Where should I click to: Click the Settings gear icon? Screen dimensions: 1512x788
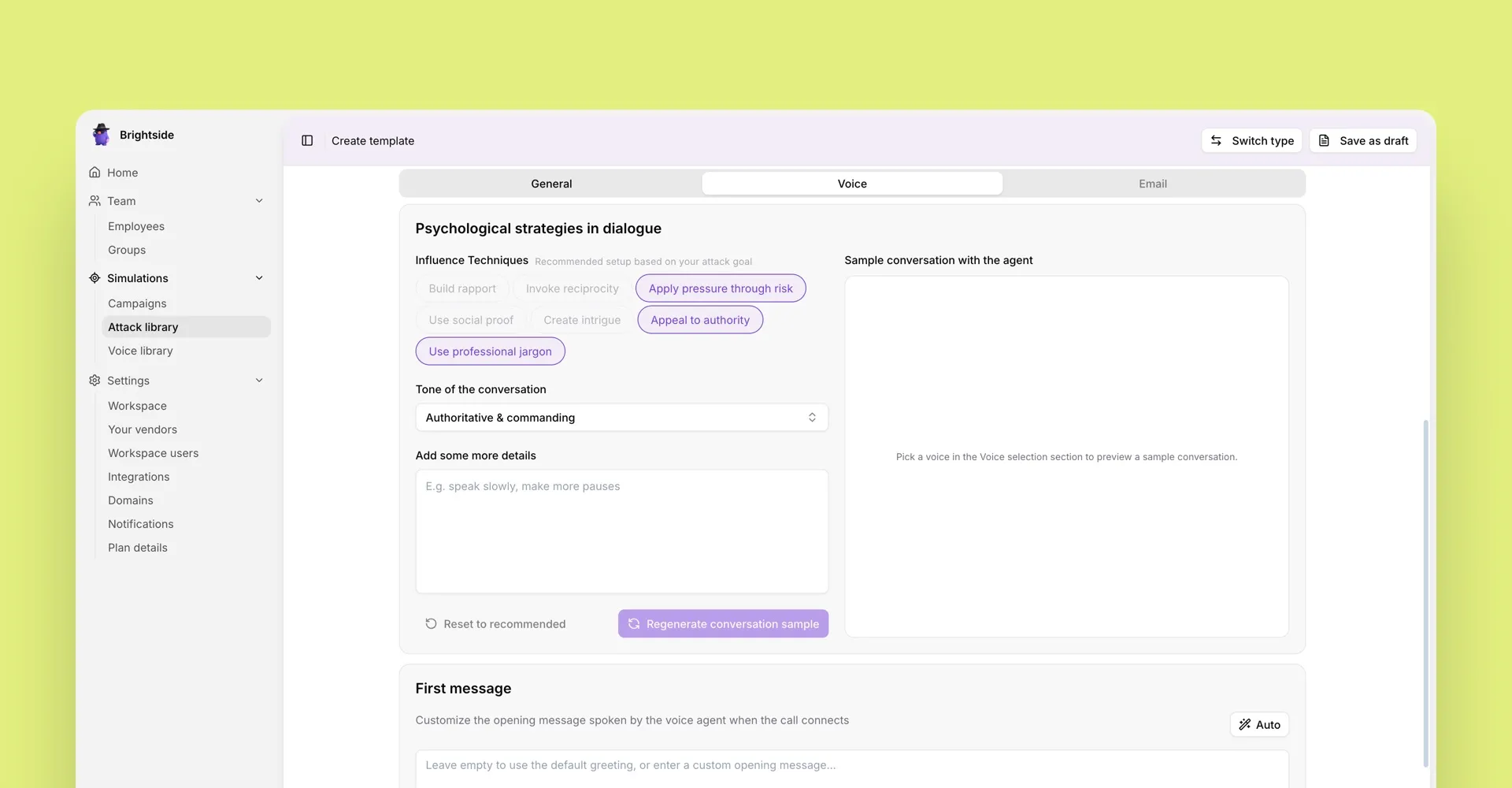click(94, 381)
